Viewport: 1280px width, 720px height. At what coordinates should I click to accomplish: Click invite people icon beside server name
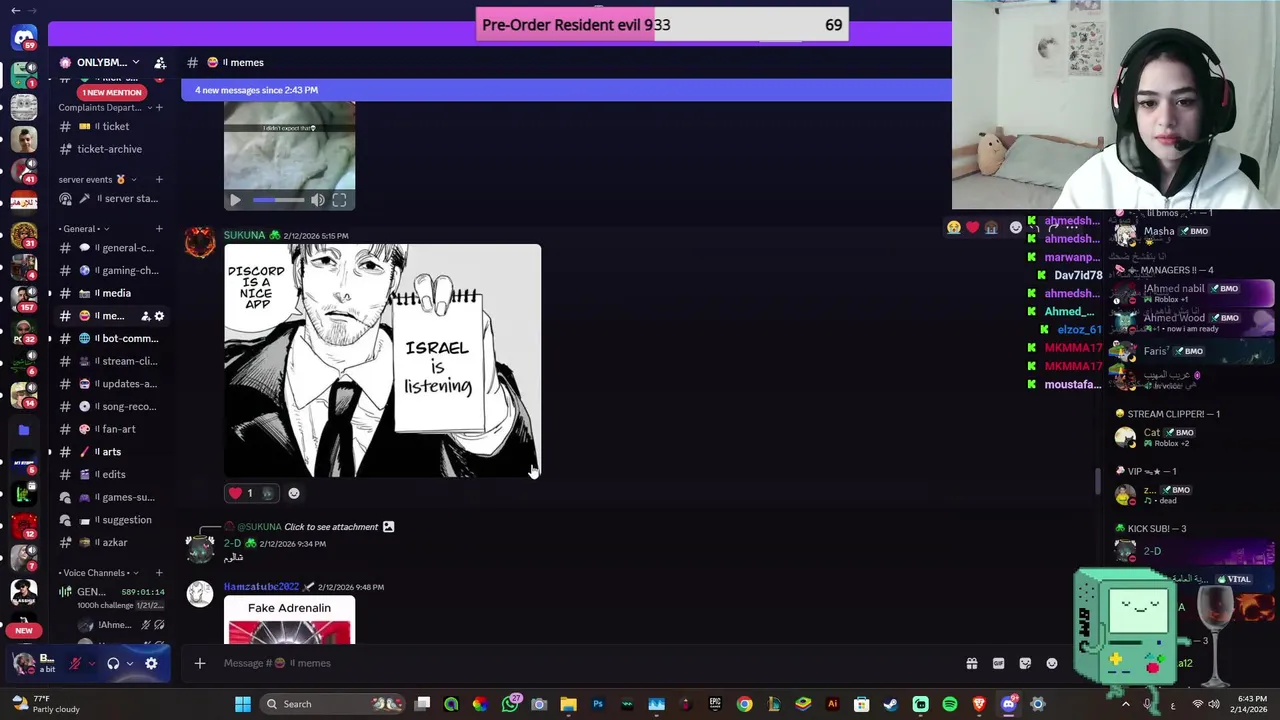(x=160, y=62)
